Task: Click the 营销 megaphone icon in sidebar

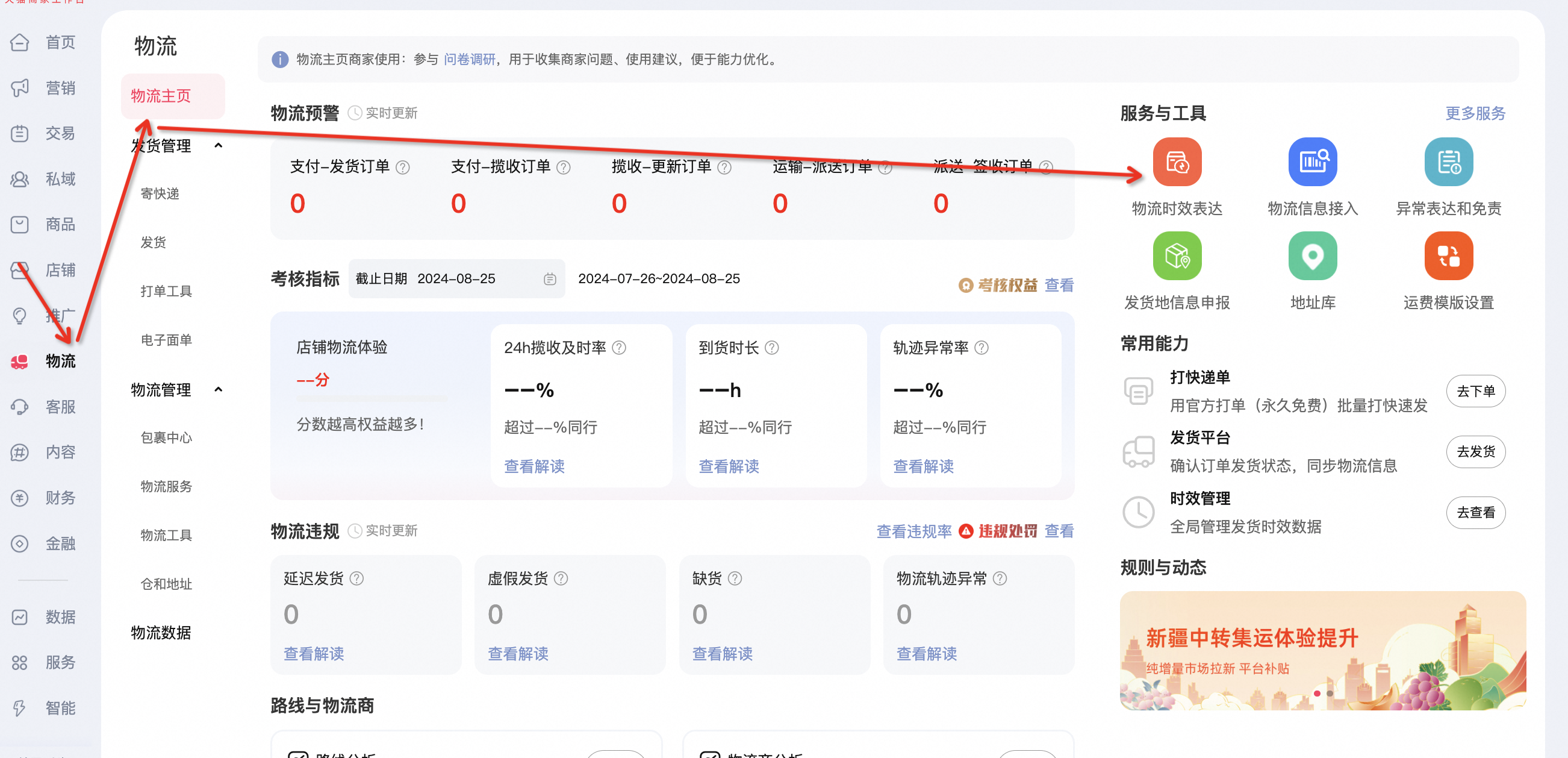Action: tap(19, 88)
